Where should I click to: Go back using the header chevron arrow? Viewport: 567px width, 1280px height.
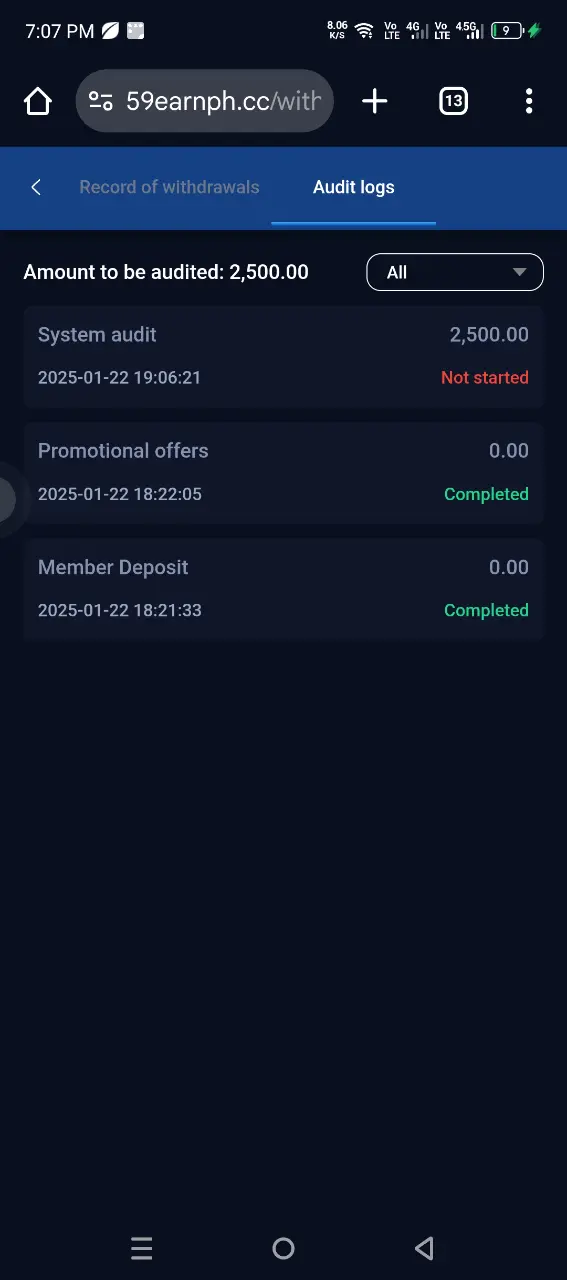point(36,187)
